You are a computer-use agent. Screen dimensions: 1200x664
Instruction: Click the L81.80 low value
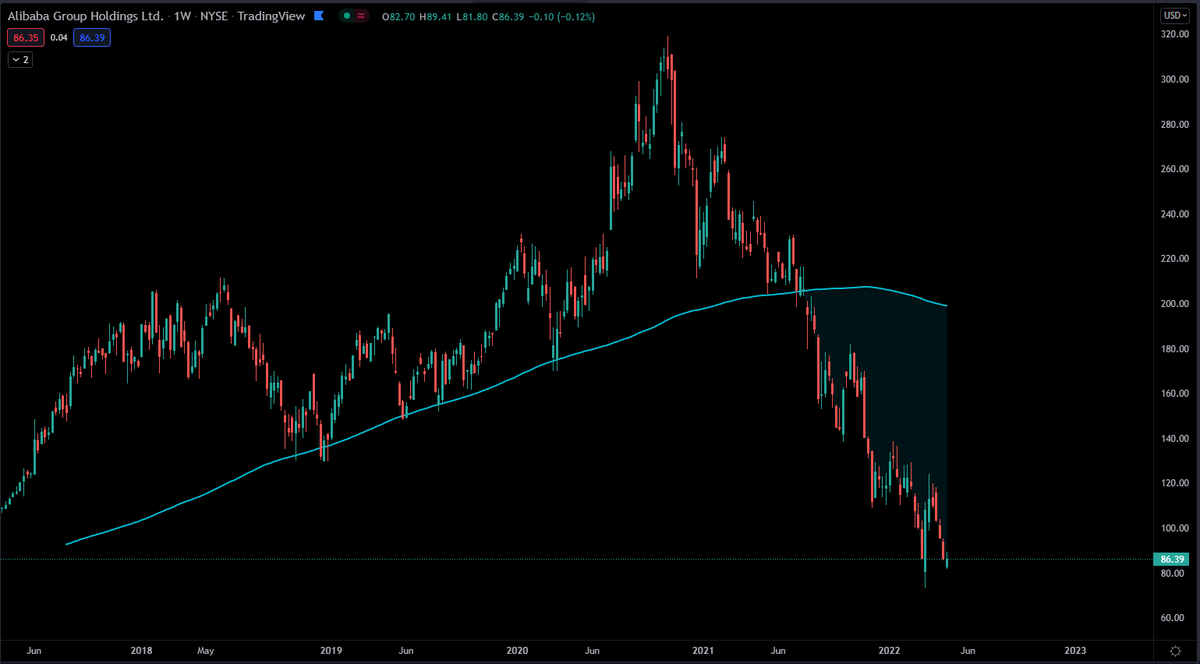click(x=472, y=16)
